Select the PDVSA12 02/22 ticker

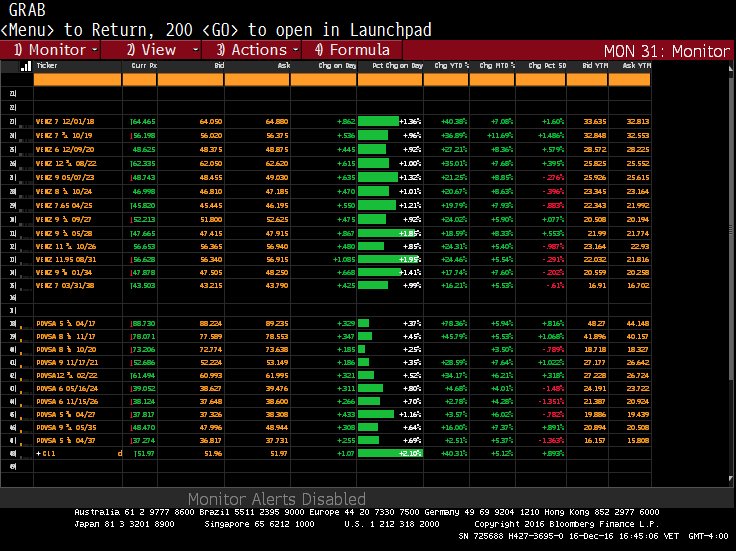click(67, 375)
